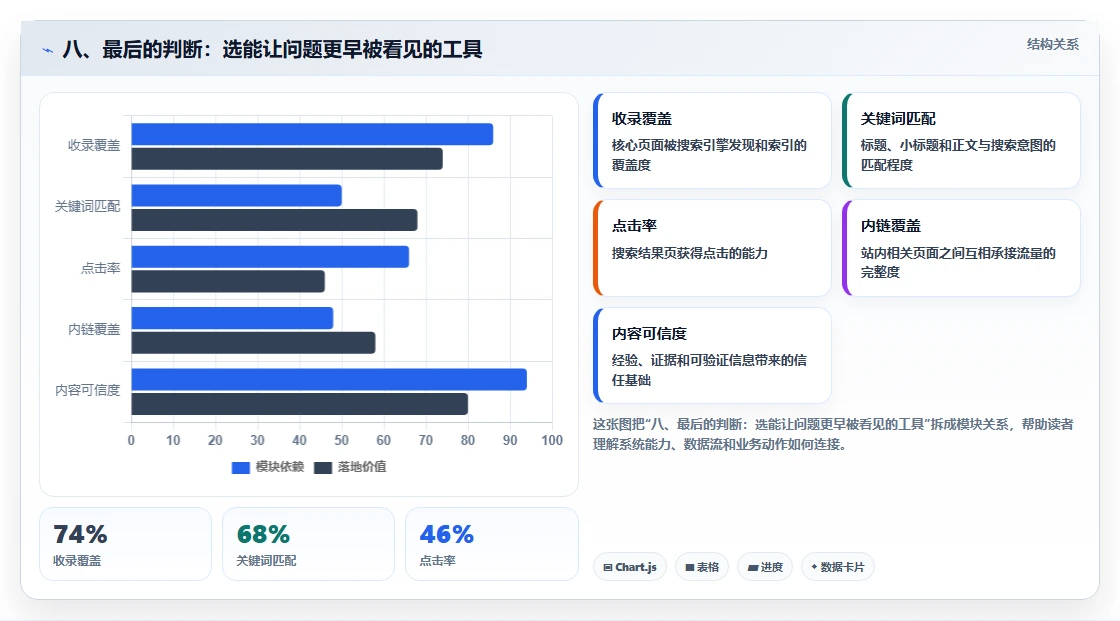Select the 数据卡片 tag chip

(x=838, y=567)
